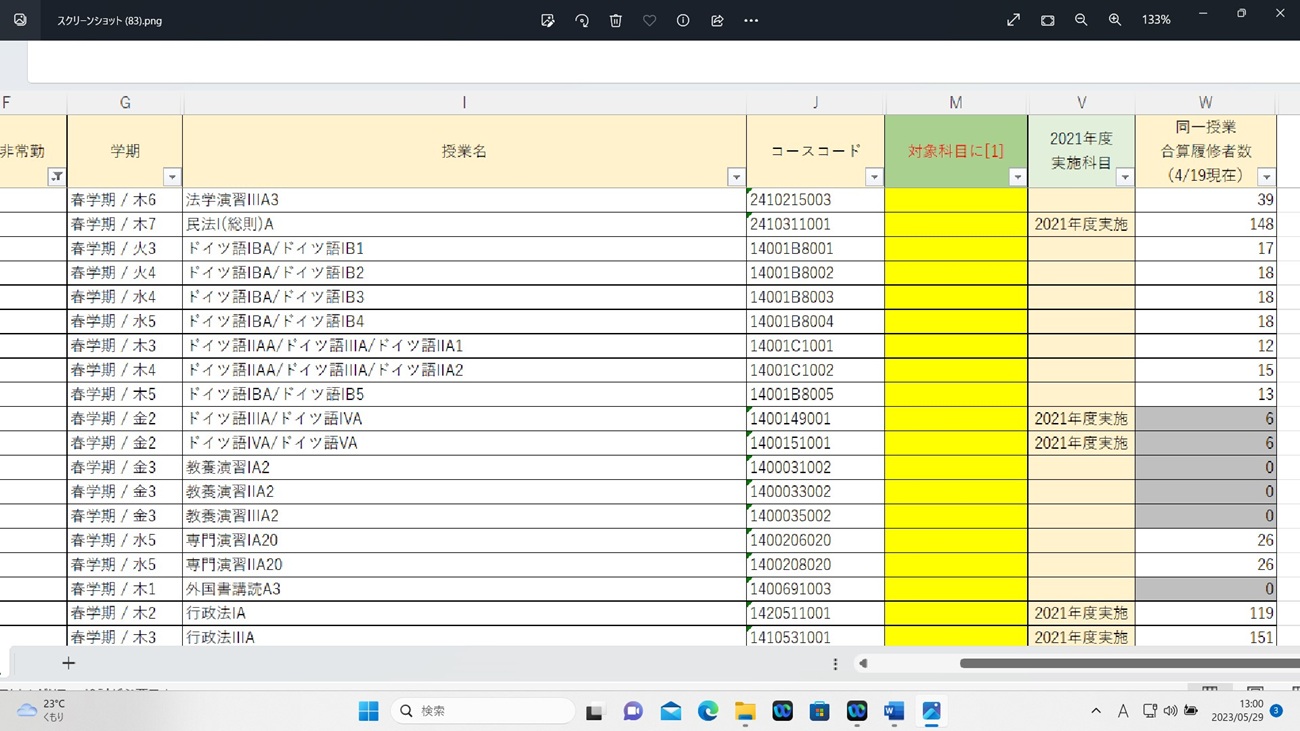Toggle the favorite heart for this image
This screenshot has width=1300, height=731.
click(649, 20)
